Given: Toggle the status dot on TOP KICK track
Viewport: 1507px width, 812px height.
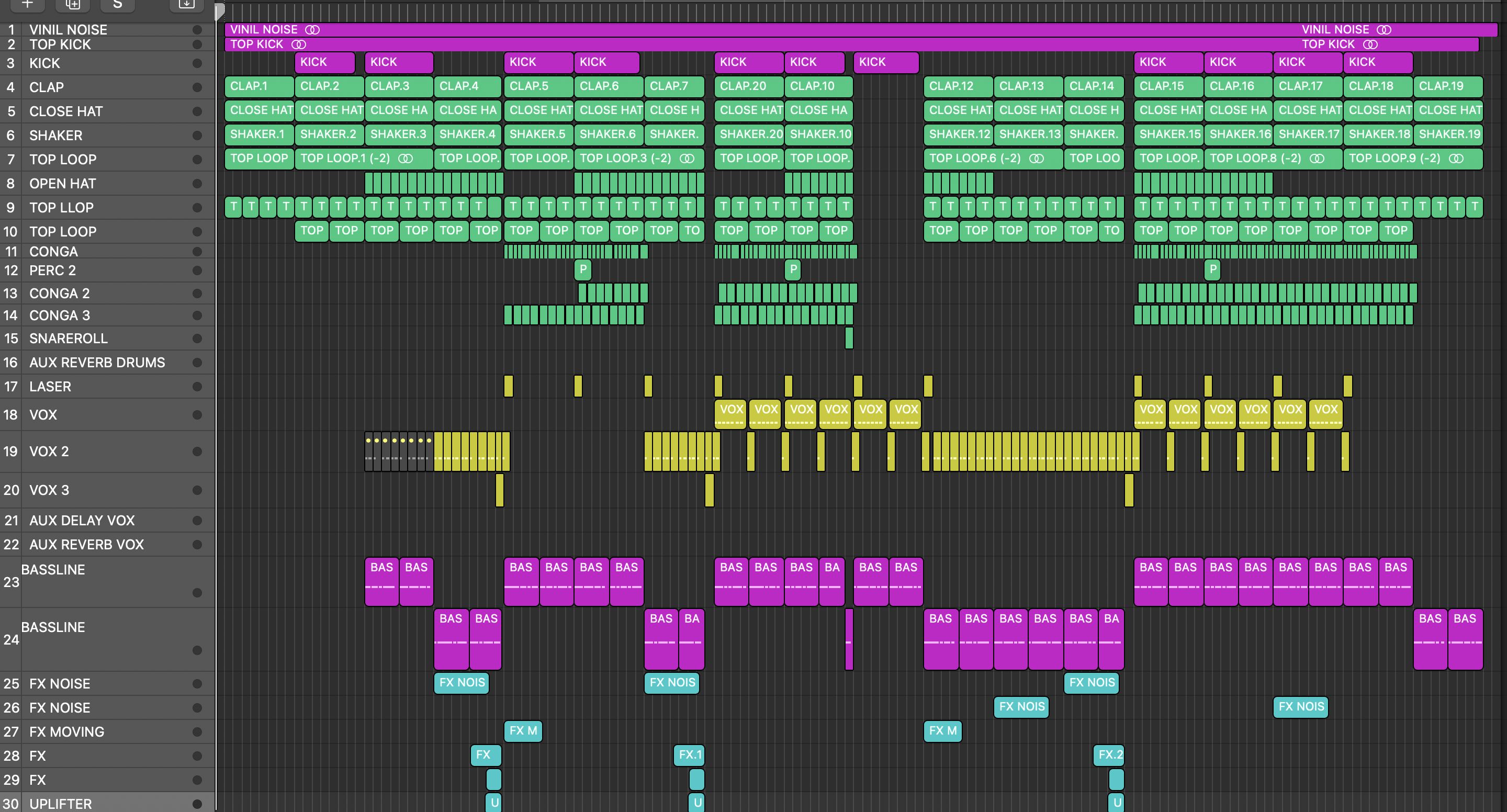Looking at the screenshot, I should pos(197,44).
